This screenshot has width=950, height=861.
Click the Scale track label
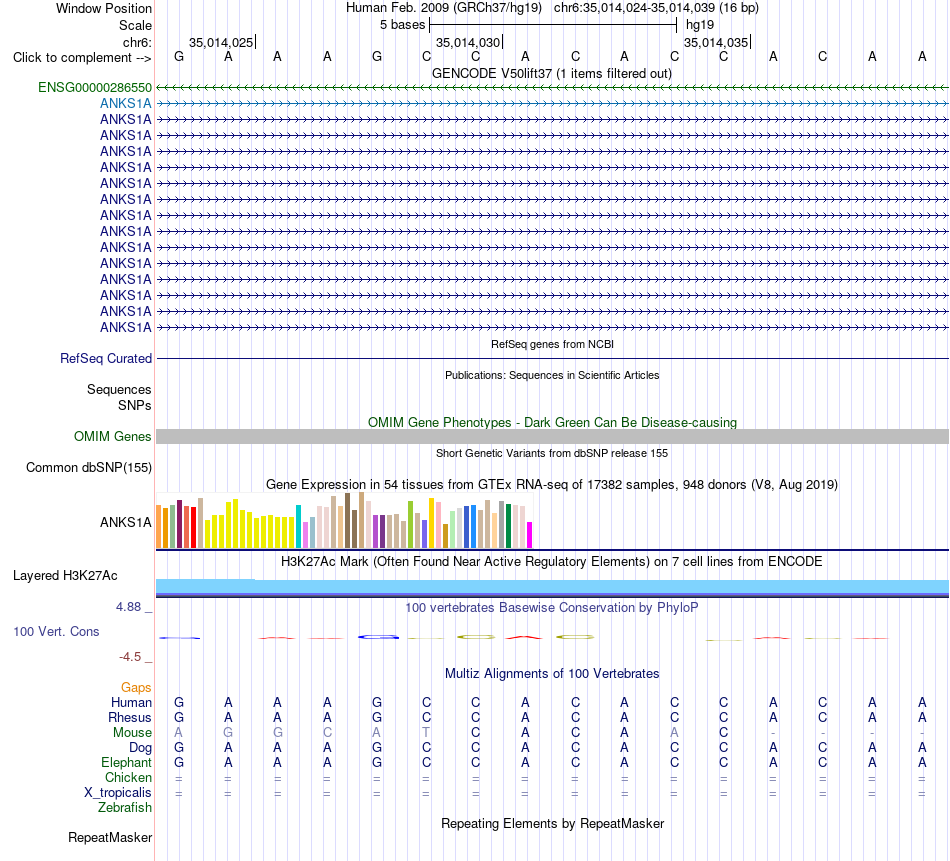(x=135, y=25)
